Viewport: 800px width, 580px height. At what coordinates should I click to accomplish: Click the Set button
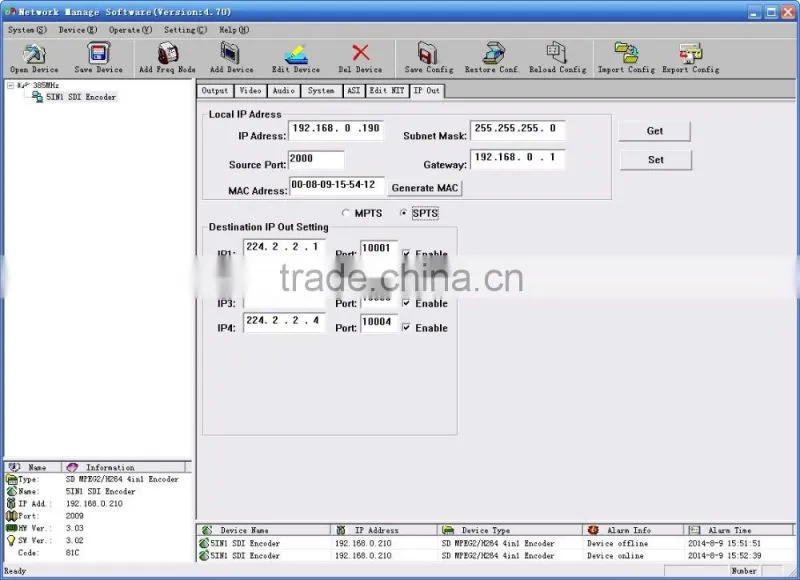(656, 160)
